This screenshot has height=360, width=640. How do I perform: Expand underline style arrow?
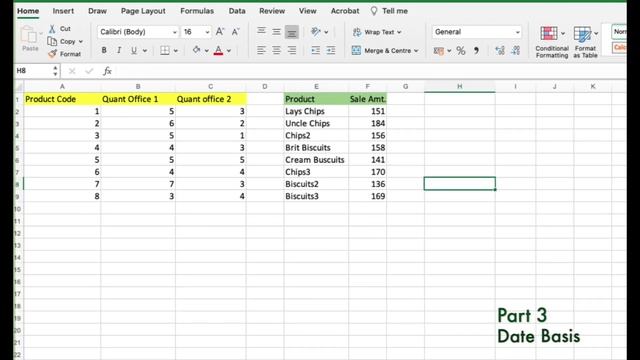[145, 51]
